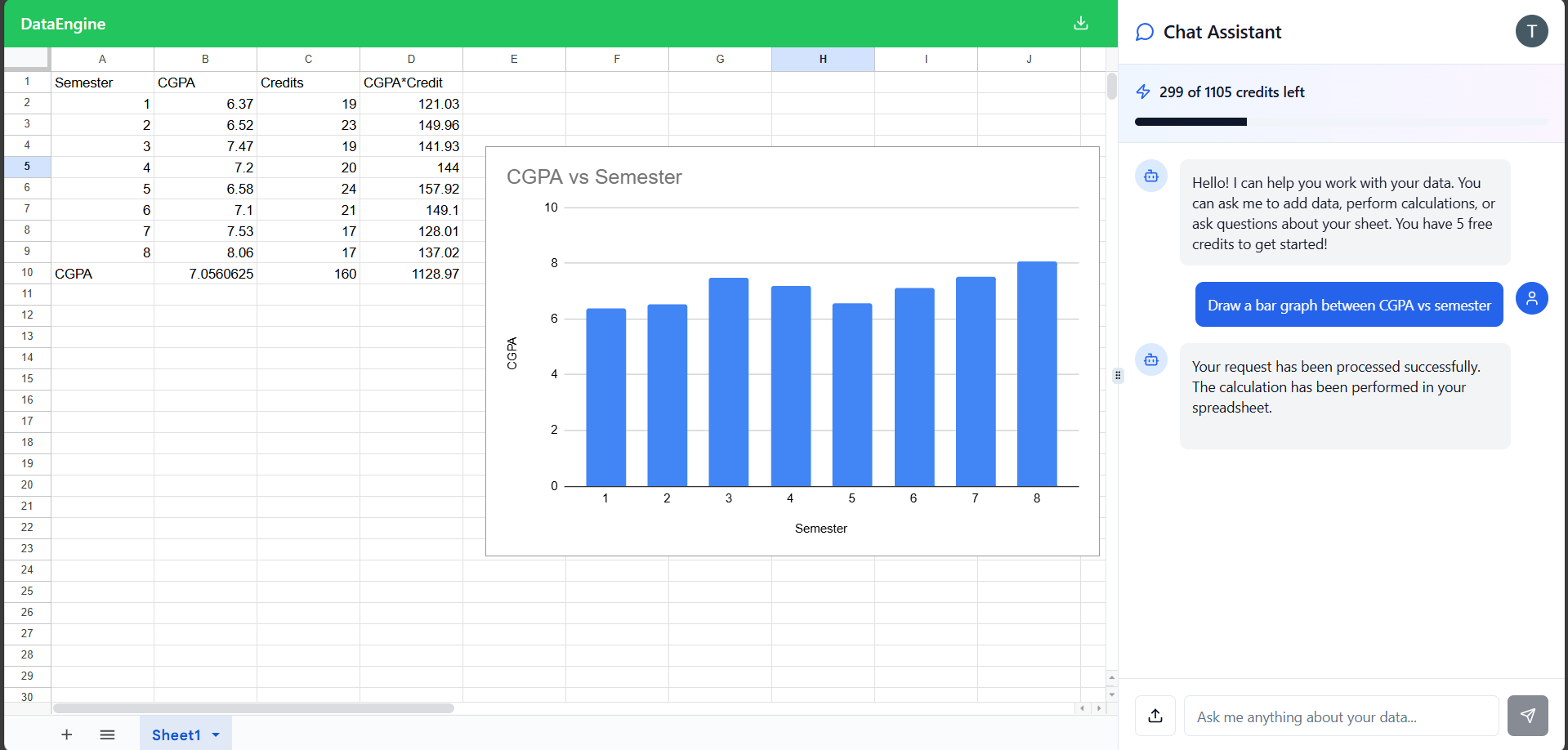This screenshot has width=1568, height=750.
Task: Click the bot avatar beside the greeting message
Action: [1150, 176]
